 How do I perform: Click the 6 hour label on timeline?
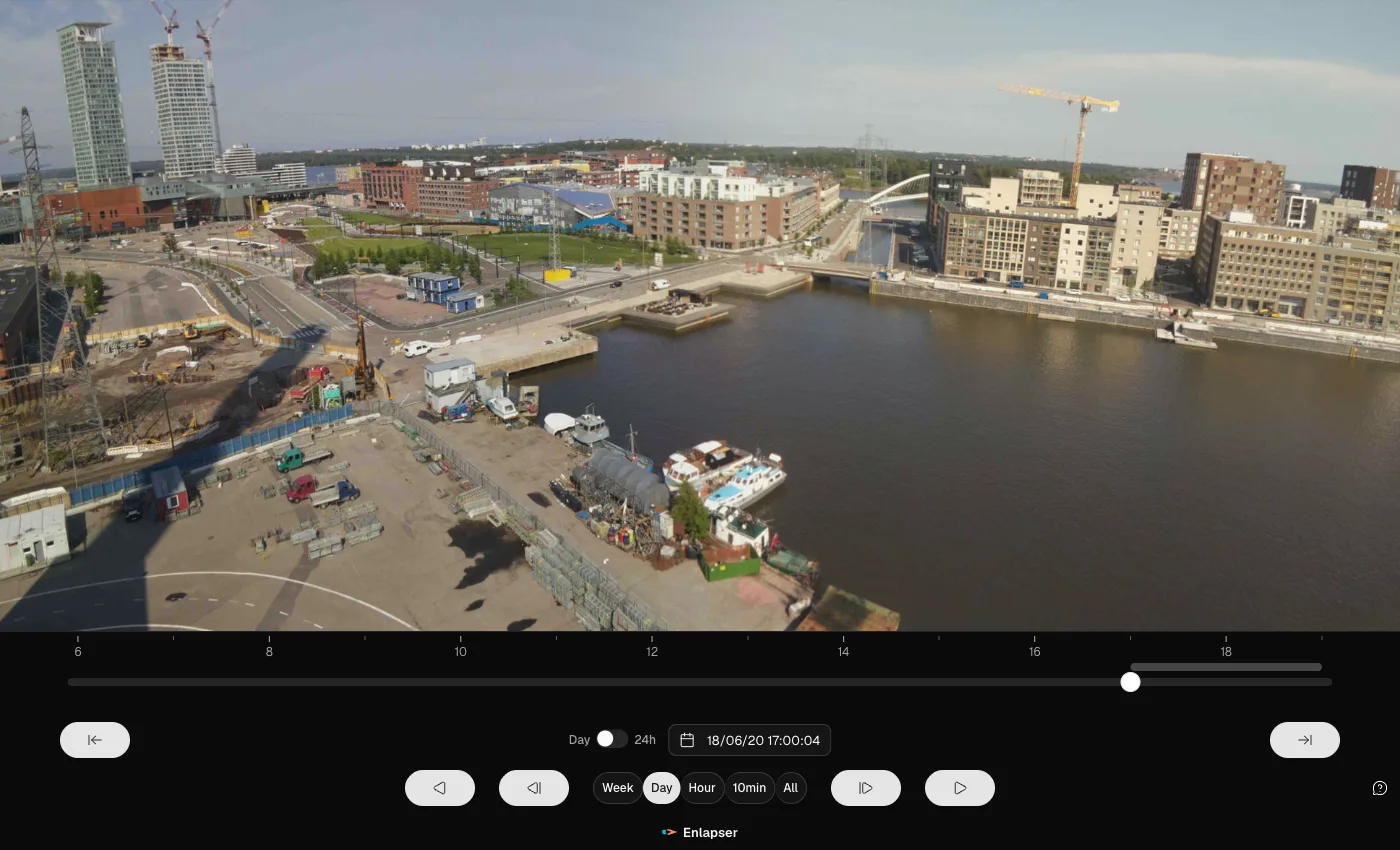[x=78, y=652]
